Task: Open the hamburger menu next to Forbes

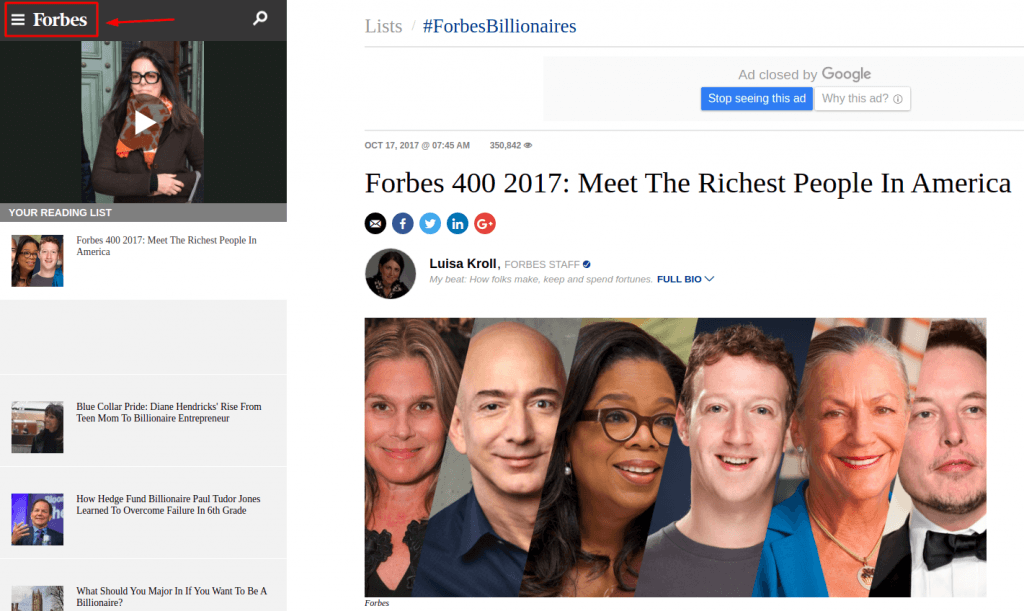Action: [18, 20]
